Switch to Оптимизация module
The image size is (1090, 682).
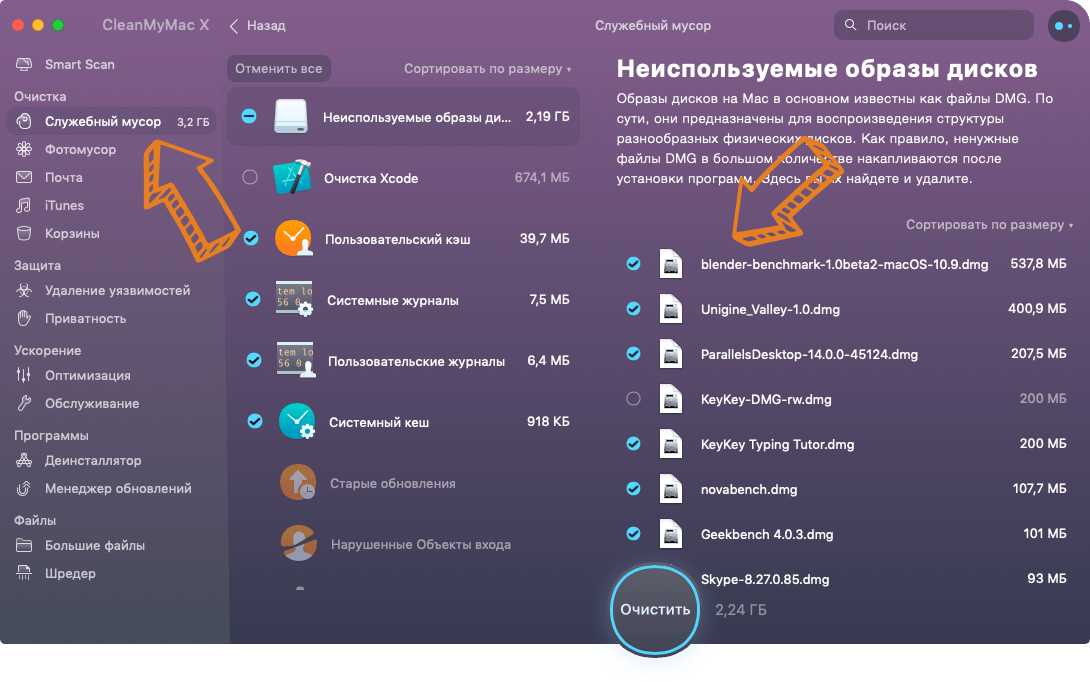point(88,375)
